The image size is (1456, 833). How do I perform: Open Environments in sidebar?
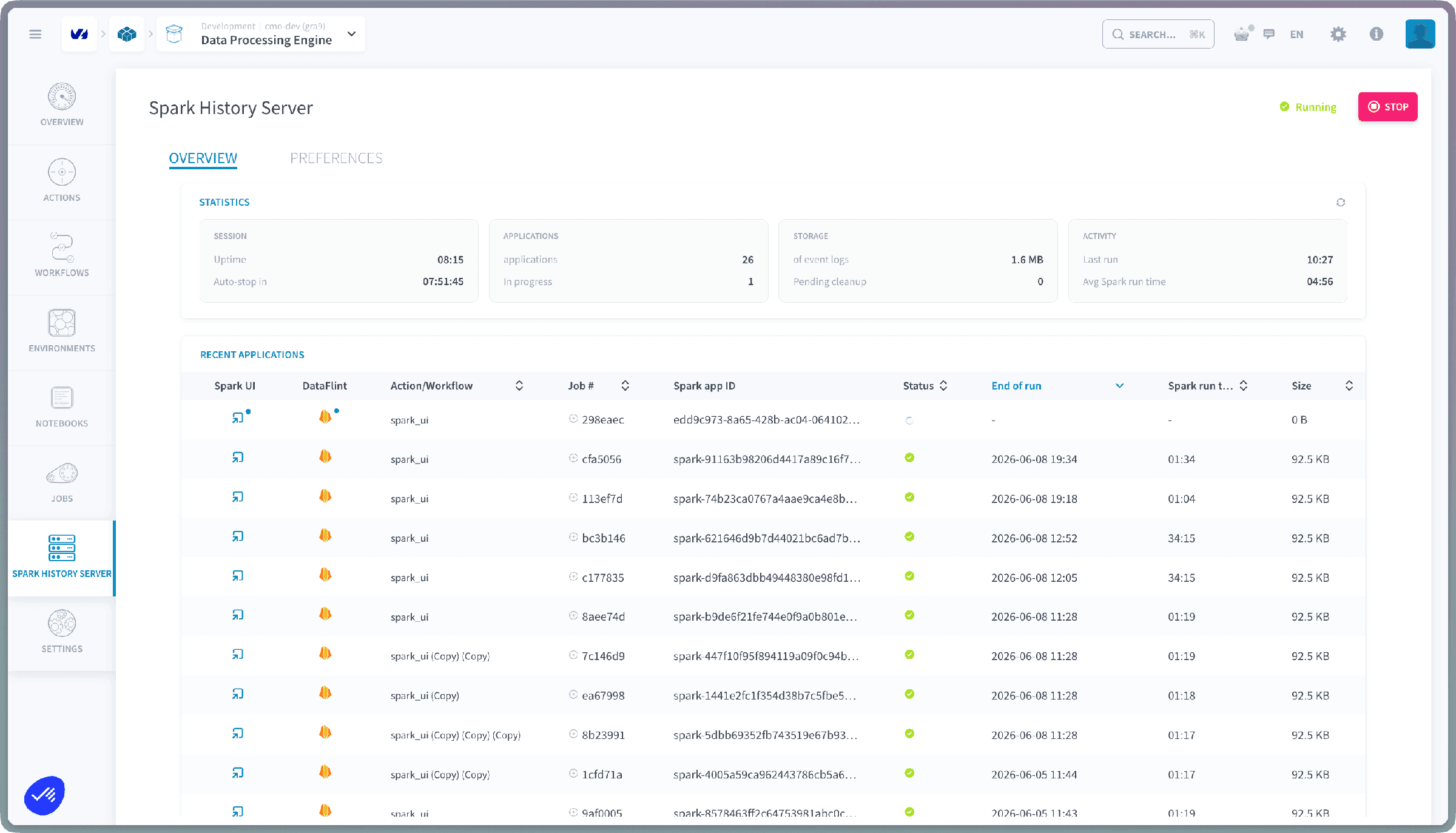[x=62, y=331]
